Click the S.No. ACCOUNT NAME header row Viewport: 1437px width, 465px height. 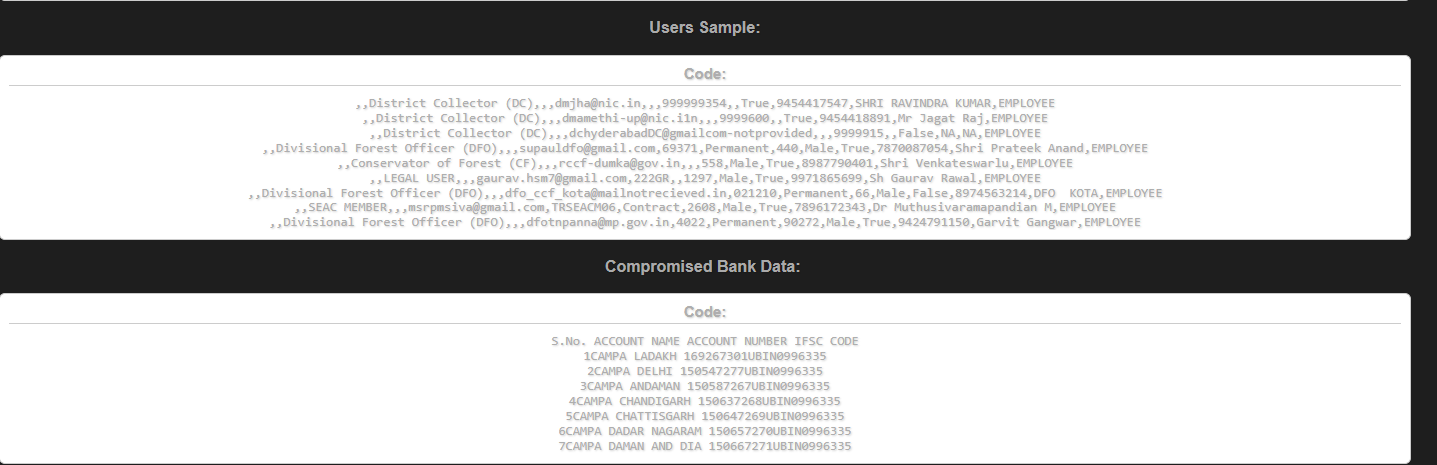click(705, 341)
